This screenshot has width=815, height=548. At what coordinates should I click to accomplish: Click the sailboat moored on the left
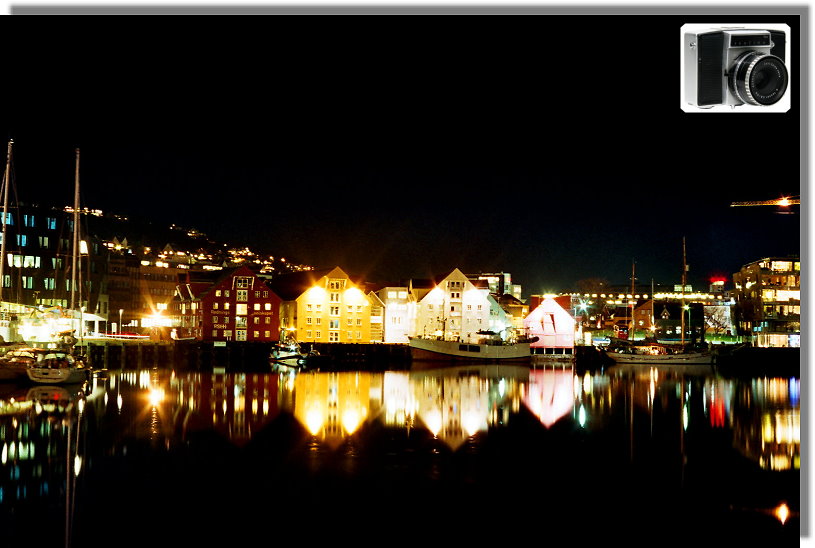(57, 368)
